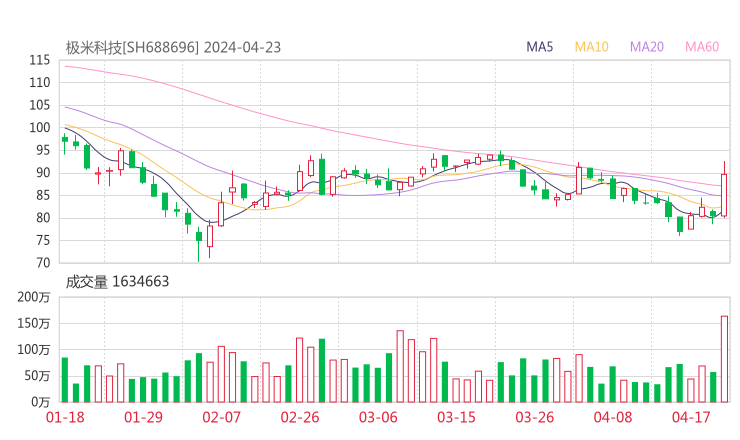Click the 150万 volume axis label
Screen dimensions: 740x440
tap(34, 323)
